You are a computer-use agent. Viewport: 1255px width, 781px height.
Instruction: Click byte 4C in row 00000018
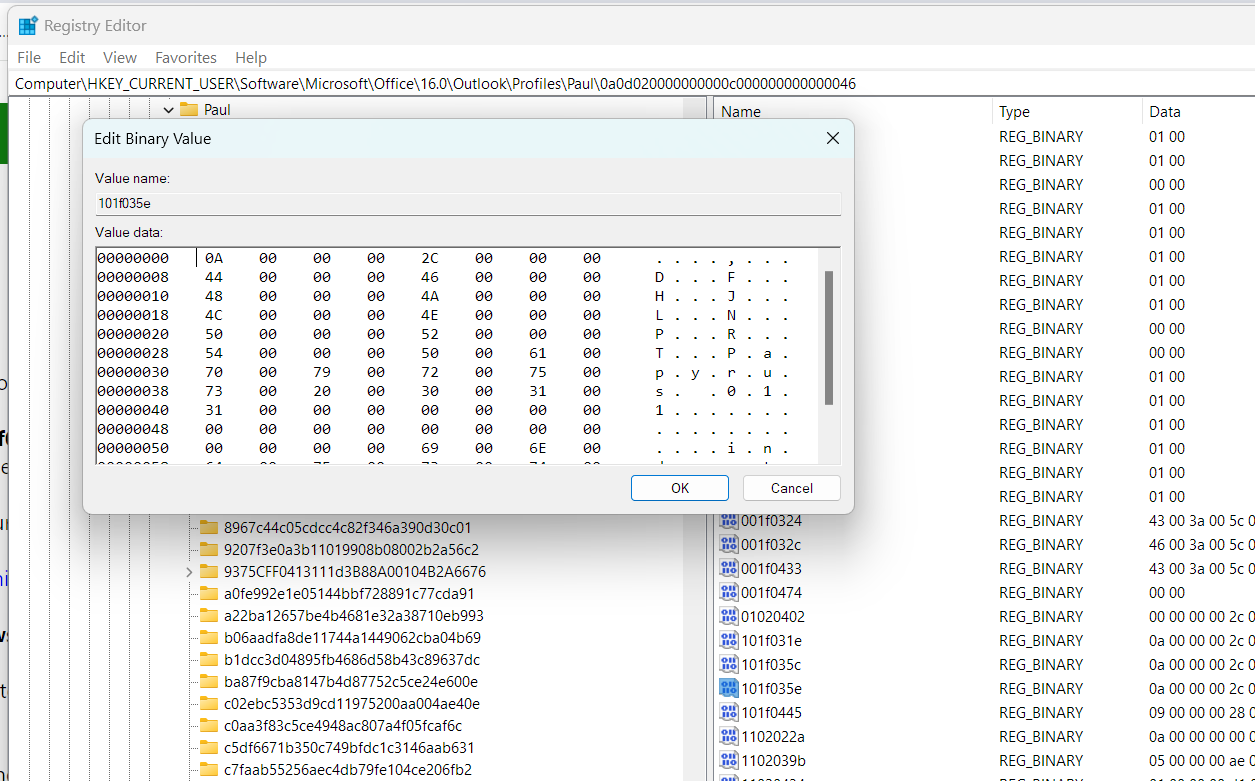214,315
